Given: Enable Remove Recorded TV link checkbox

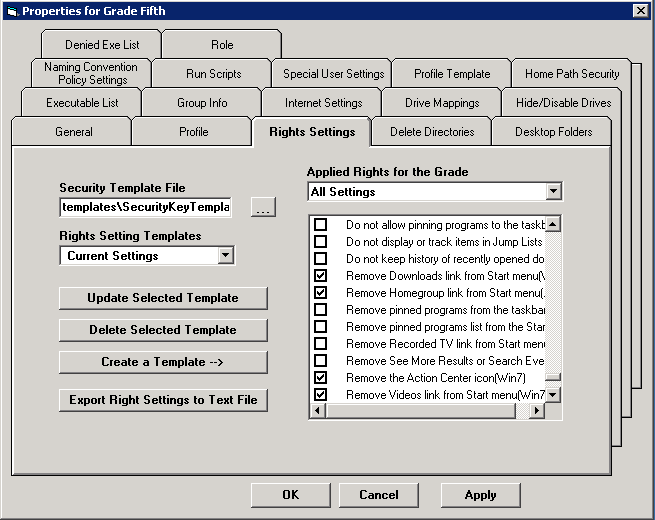Looking at the screenshot, I should pyautogui.click(x=321, y=343).
